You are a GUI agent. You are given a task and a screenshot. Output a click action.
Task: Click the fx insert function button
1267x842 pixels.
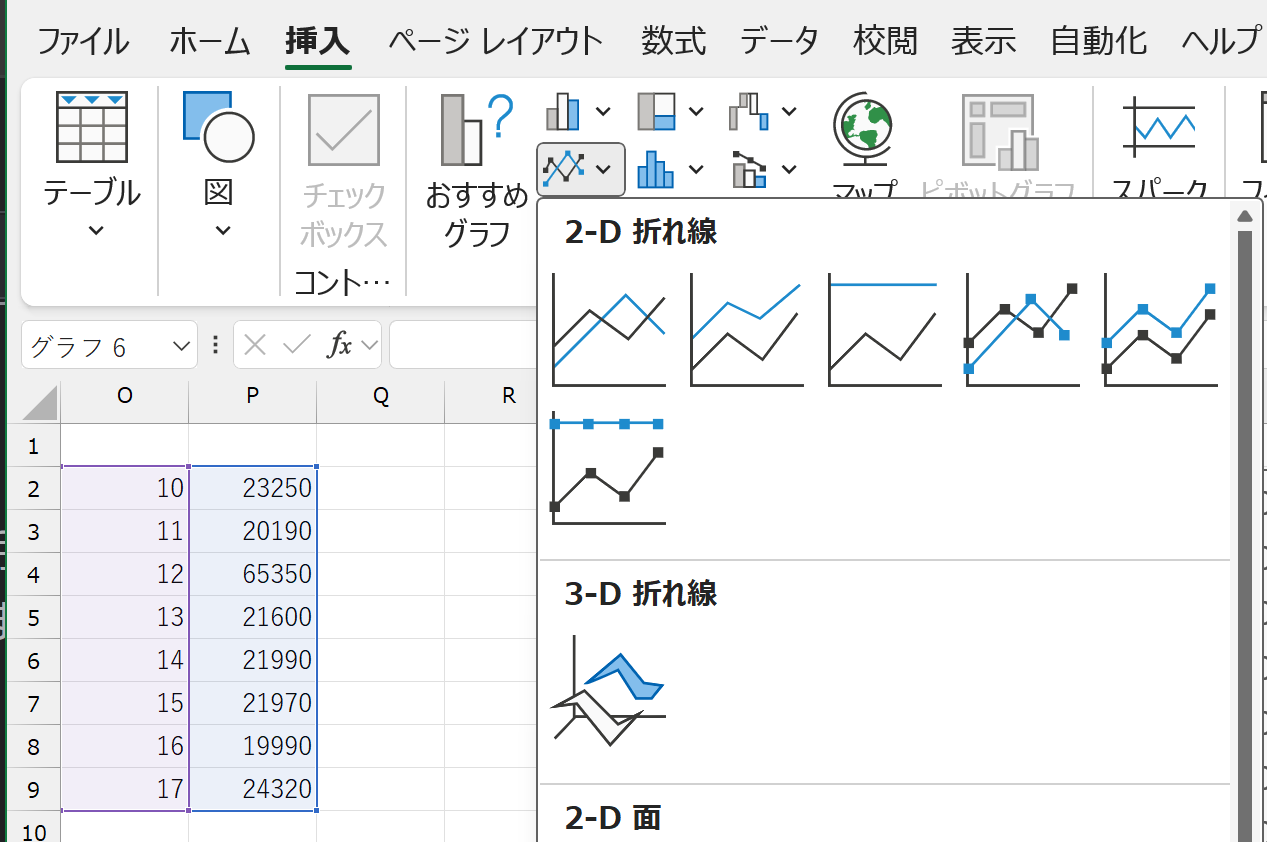340,346
